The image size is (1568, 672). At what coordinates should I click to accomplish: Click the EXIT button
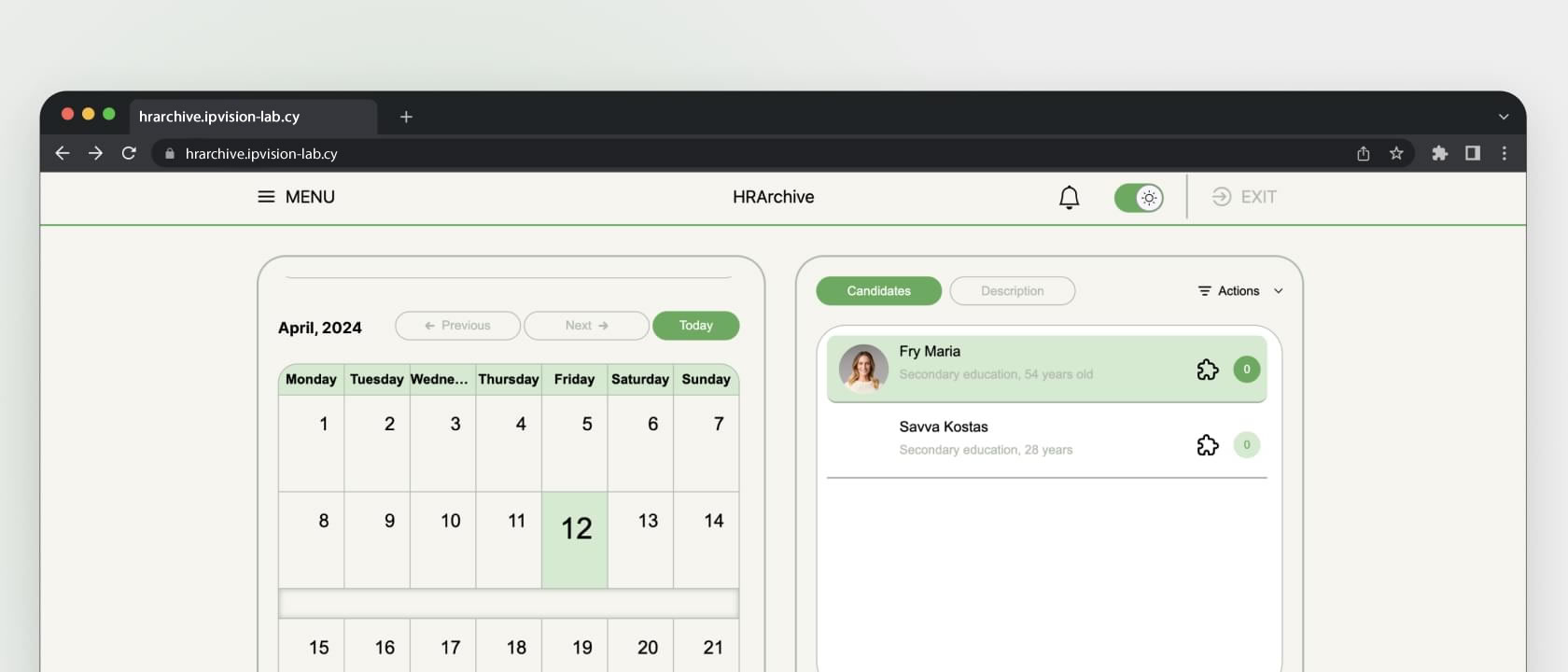1244,197
